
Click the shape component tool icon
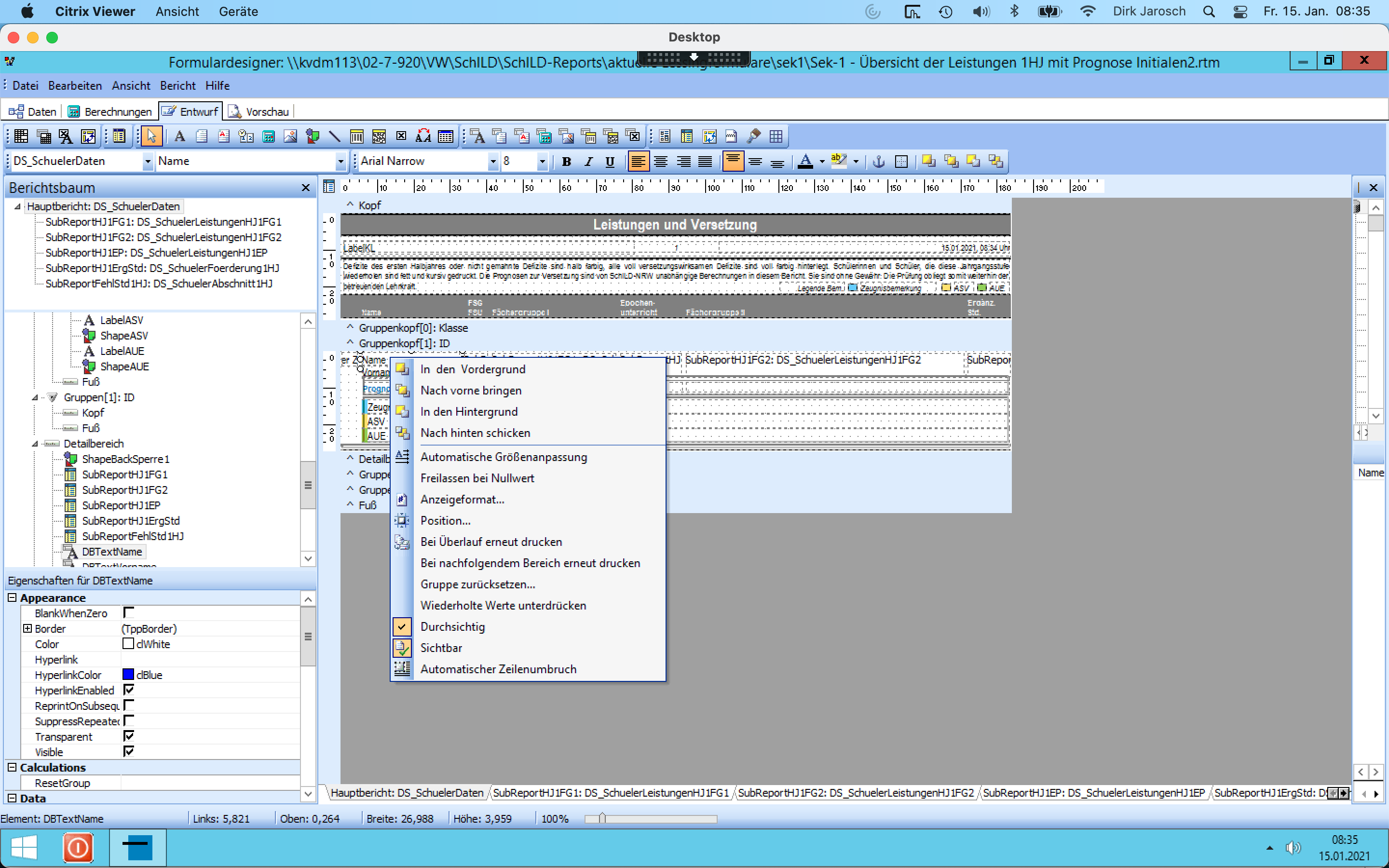[x=313, y=136]
